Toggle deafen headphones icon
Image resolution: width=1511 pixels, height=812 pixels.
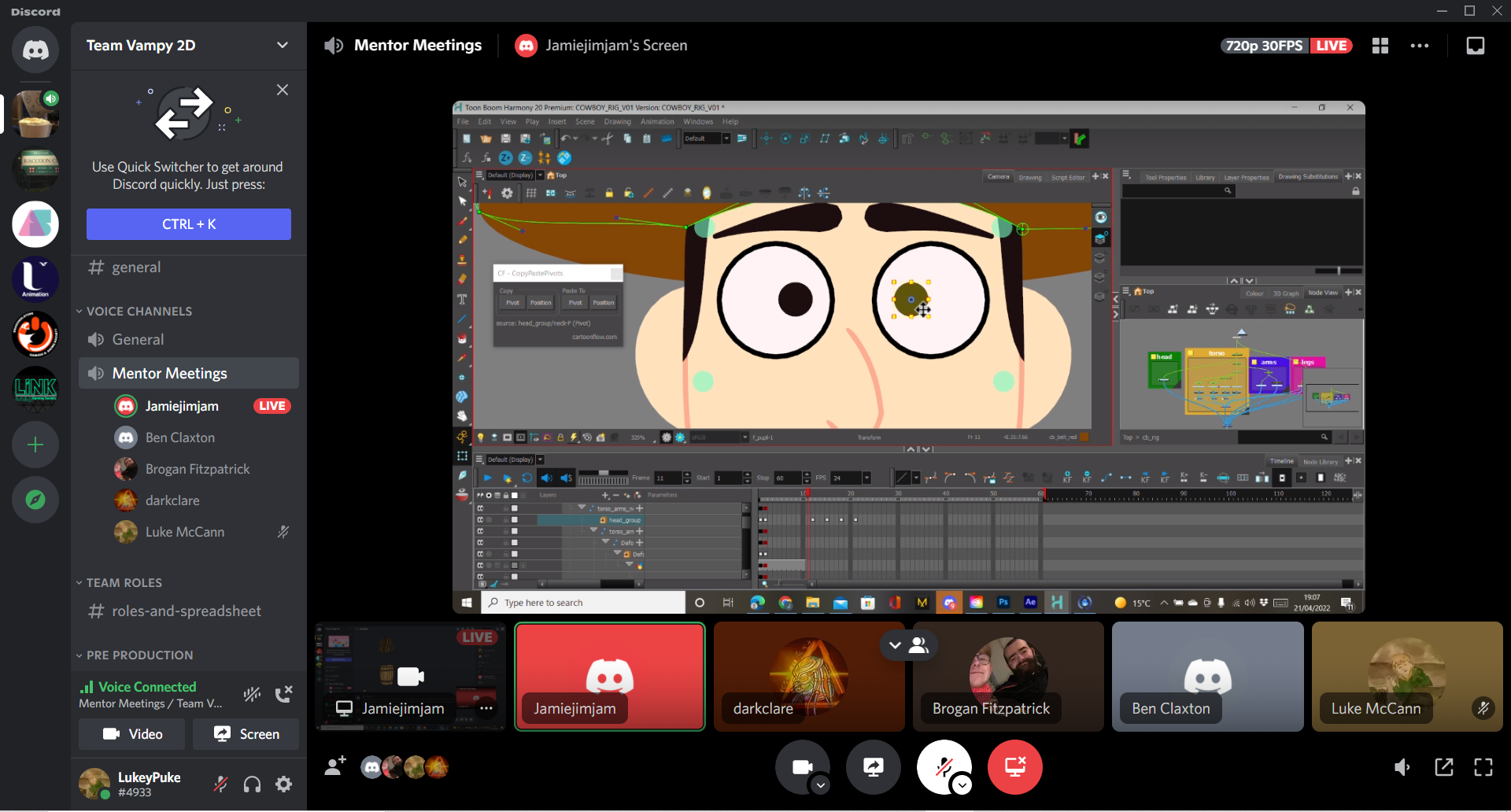pos(252,784)
